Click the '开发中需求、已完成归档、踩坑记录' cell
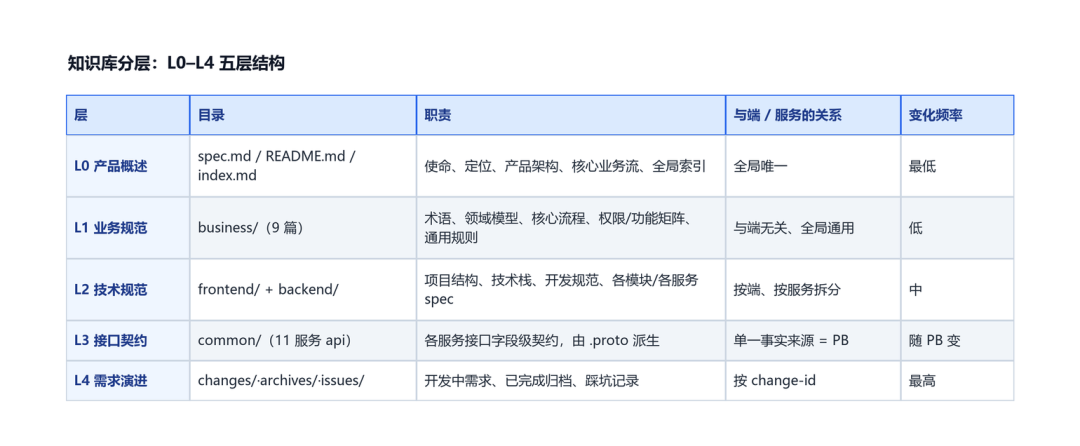Image resolution: width=1080 pixels, height=446 pixels. coord(571,381)
